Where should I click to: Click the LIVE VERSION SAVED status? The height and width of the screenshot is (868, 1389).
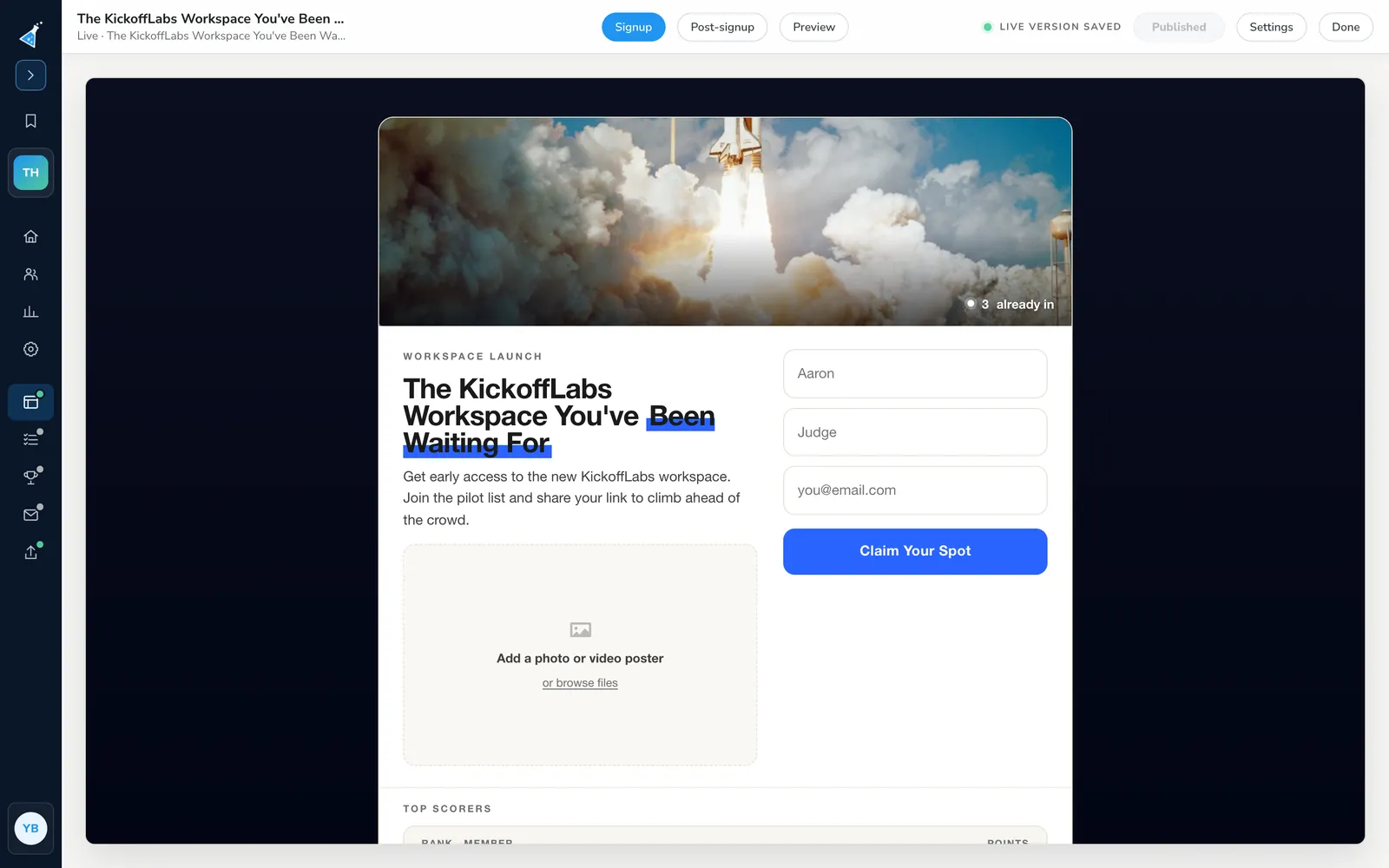pyautogui.click(x=1051, y=27)
